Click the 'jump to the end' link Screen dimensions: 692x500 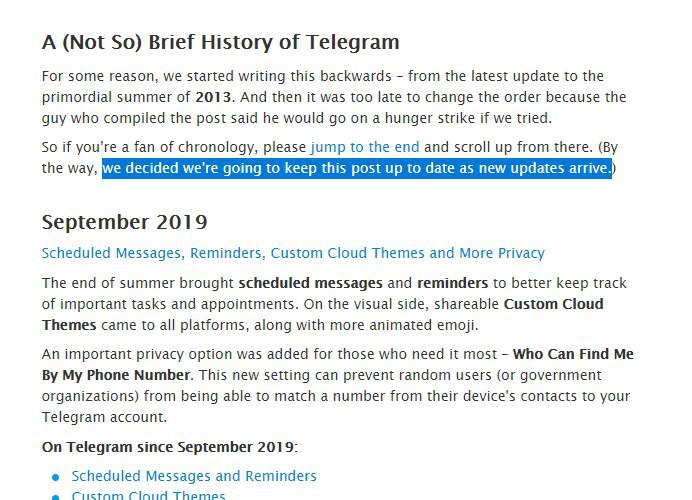[365, 148]
